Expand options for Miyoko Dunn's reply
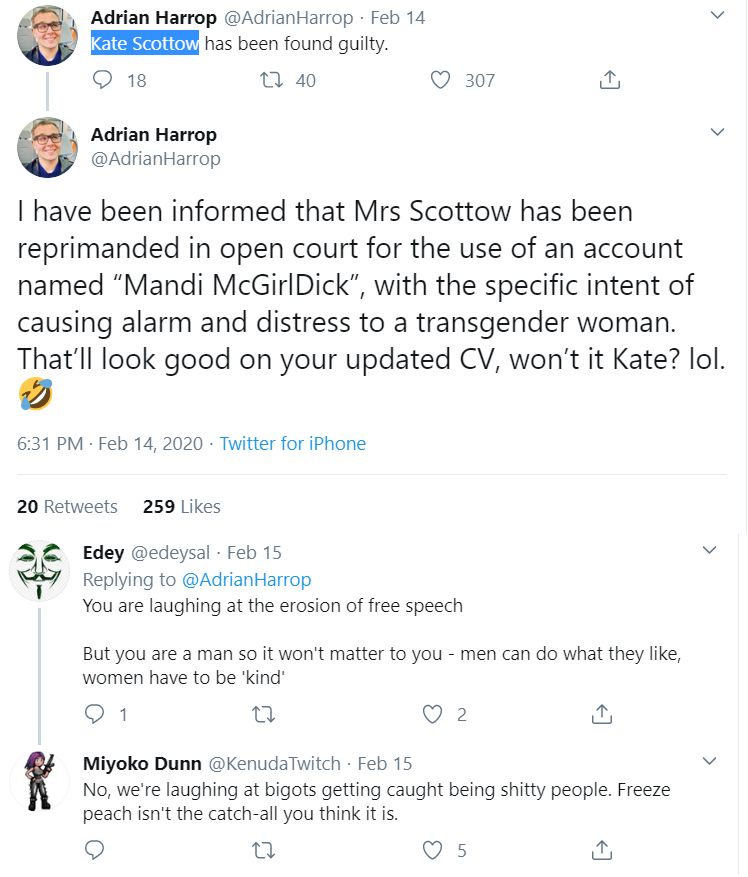This screenshot has width=748, height=877. (709, 761)
